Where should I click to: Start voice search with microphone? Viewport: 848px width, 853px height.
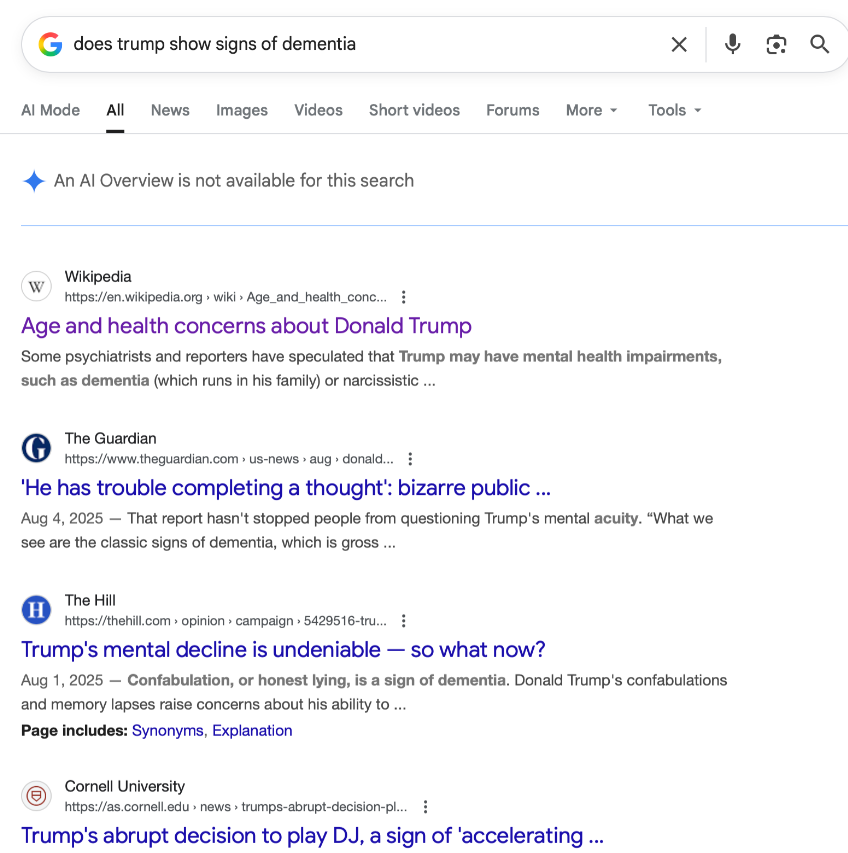coord(733,44)
